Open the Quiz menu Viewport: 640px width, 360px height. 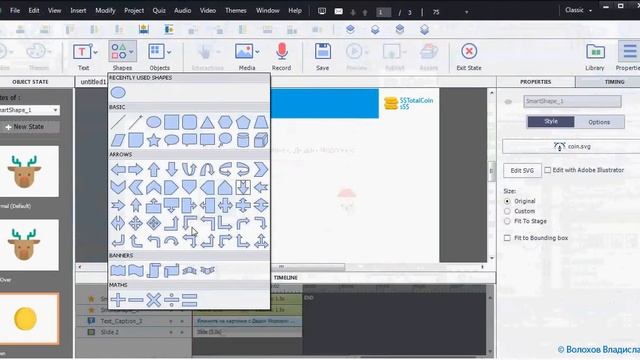tap(159, 11)
